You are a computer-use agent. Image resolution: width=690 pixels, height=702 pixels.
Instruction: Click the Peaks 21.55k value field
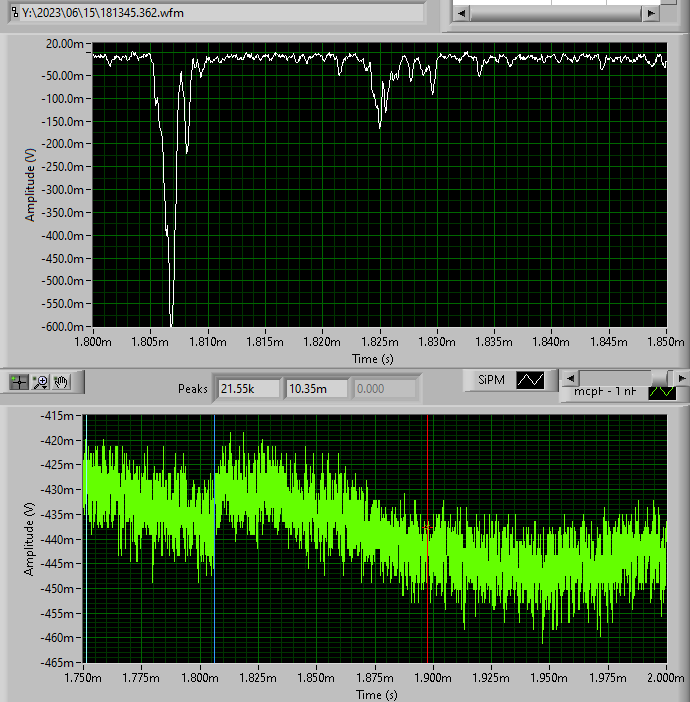pyautogui.click(x=248, y=388)
